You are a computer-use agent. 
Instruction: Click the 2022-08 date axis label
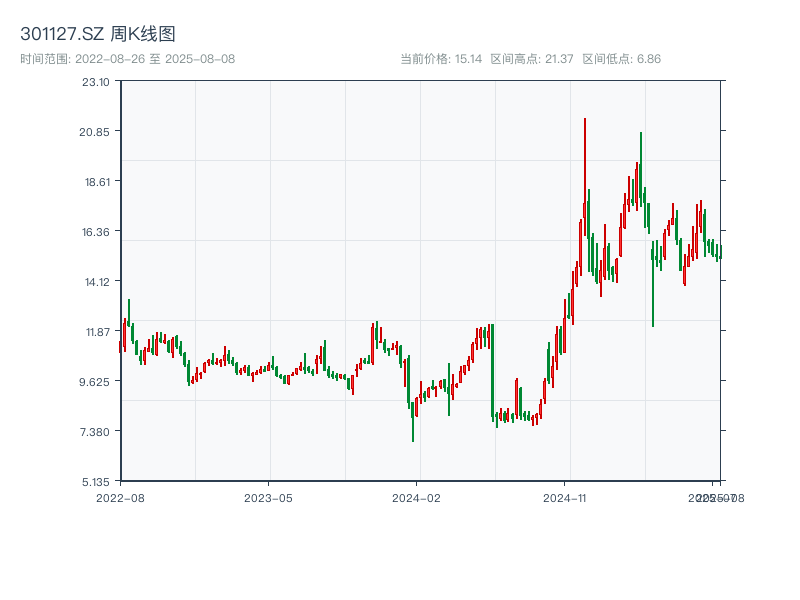120,497
